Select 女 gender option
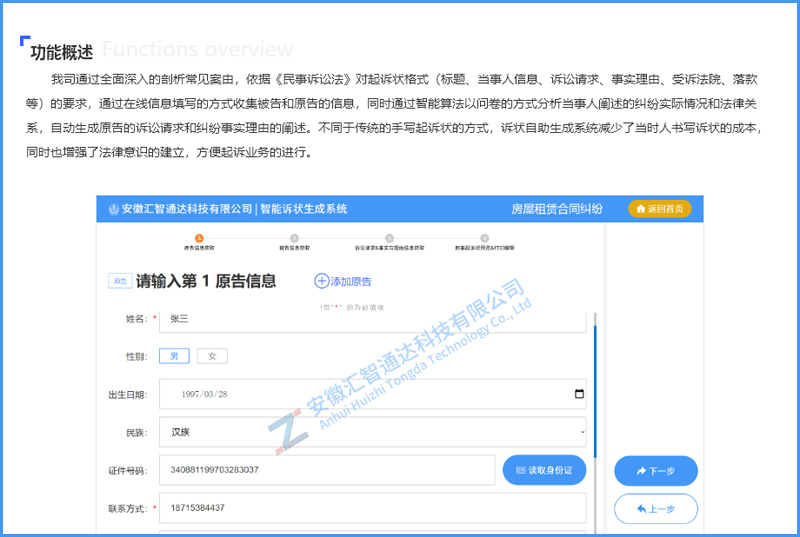 pyautogui.click(x=212, y=355)
